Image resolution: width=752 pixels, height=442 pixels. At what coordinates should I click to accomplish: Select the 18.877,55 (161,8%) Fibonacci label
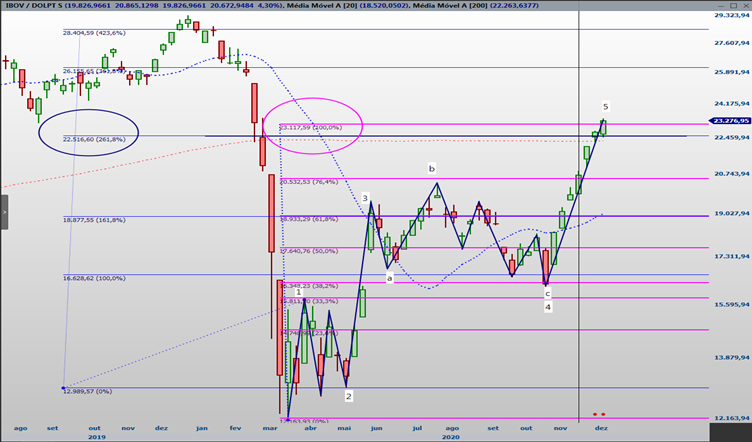coord(94,220)
